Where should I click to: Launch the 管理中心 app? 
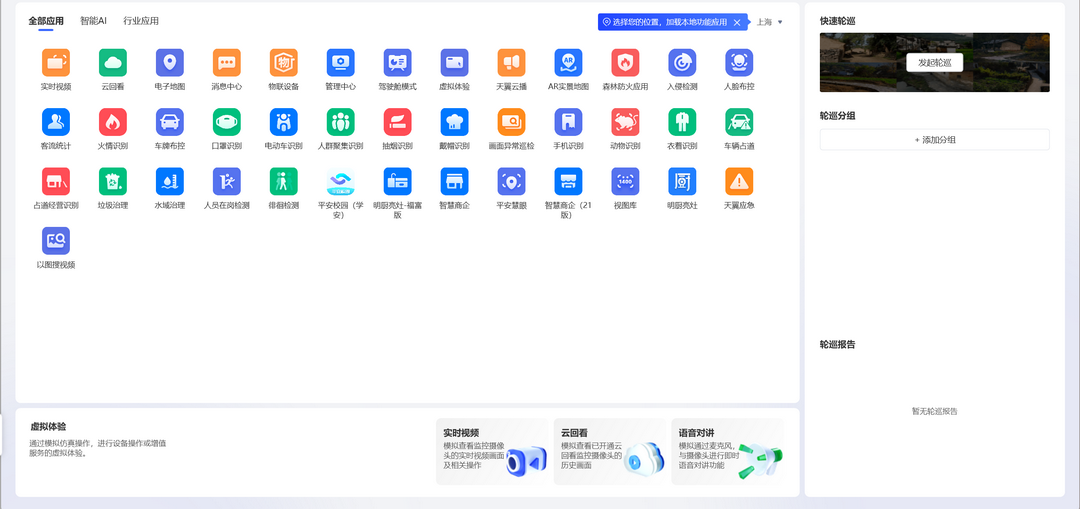tap(341, 63)
